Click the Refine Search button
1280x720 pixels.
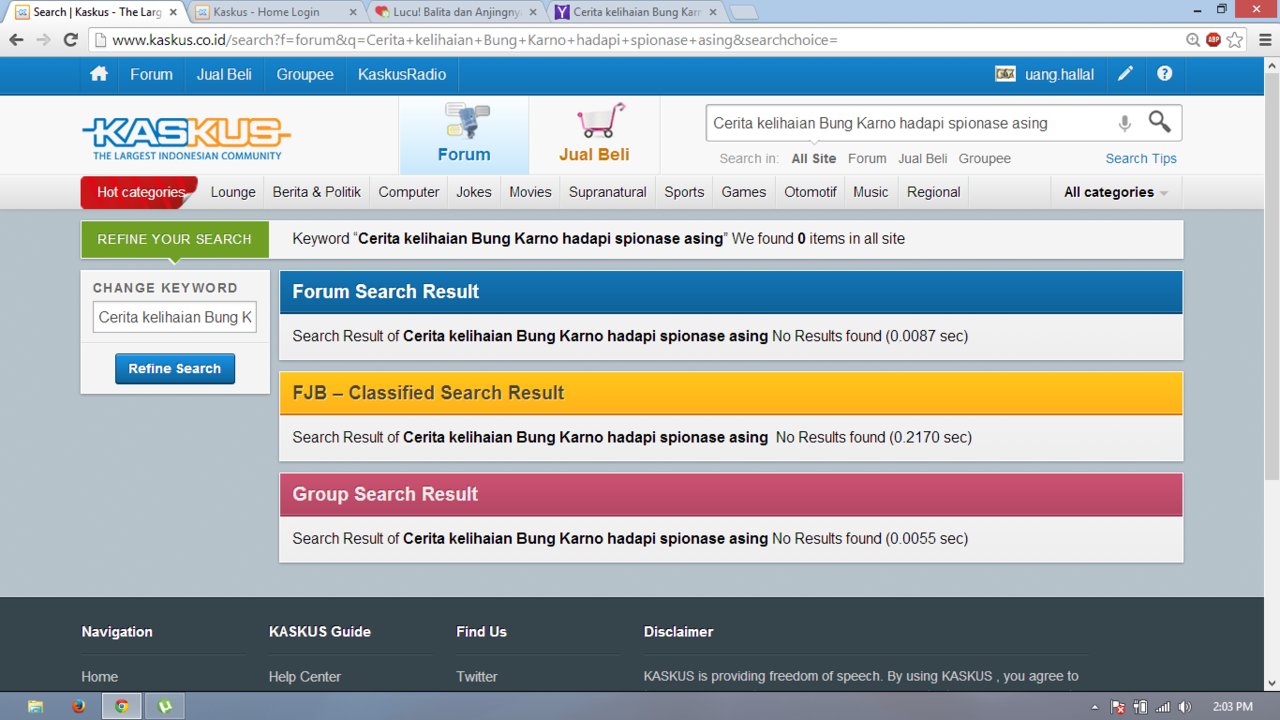tap(175, 368)
